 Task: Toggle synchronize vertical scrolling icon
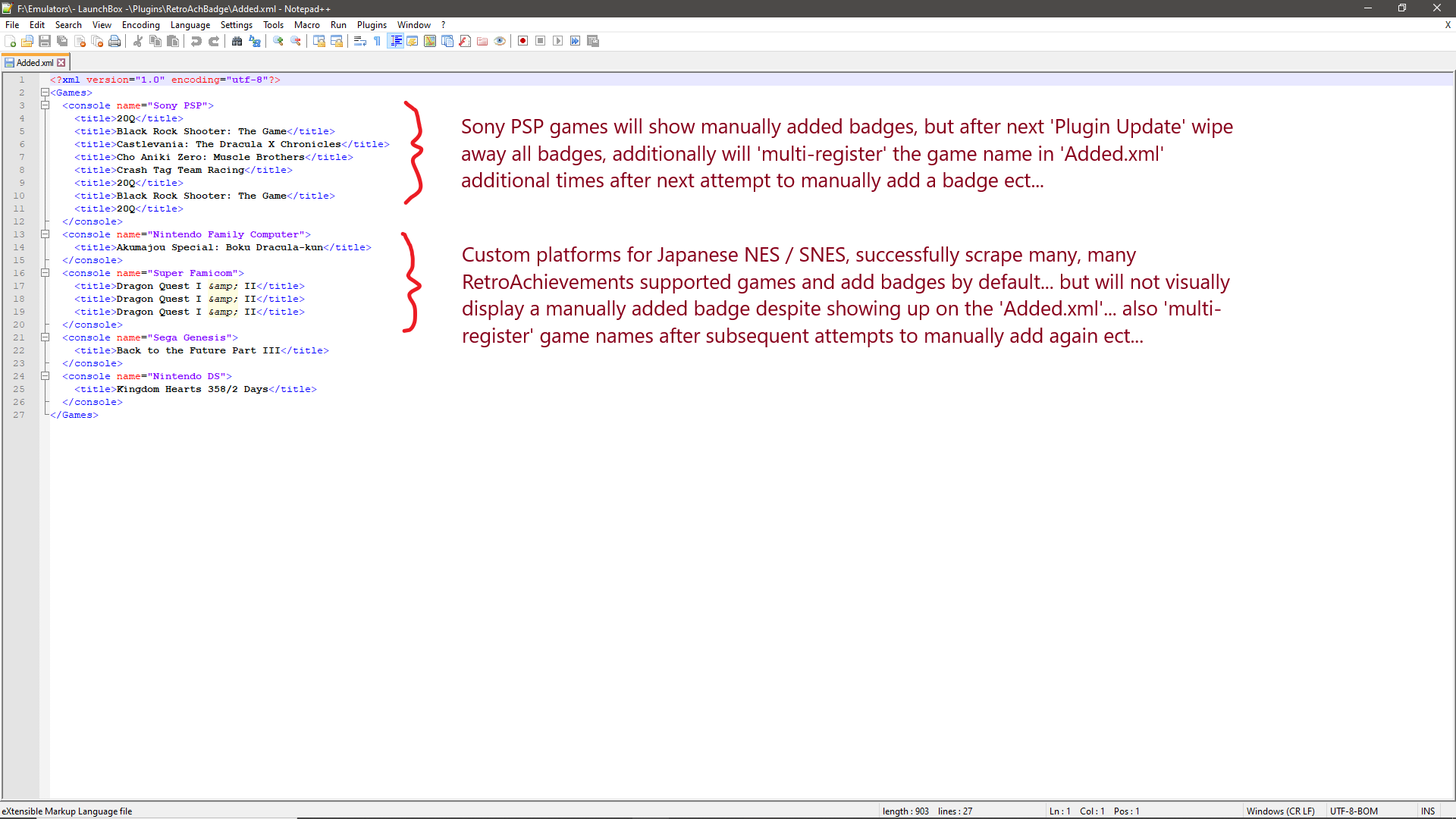[x=319, y=41]
